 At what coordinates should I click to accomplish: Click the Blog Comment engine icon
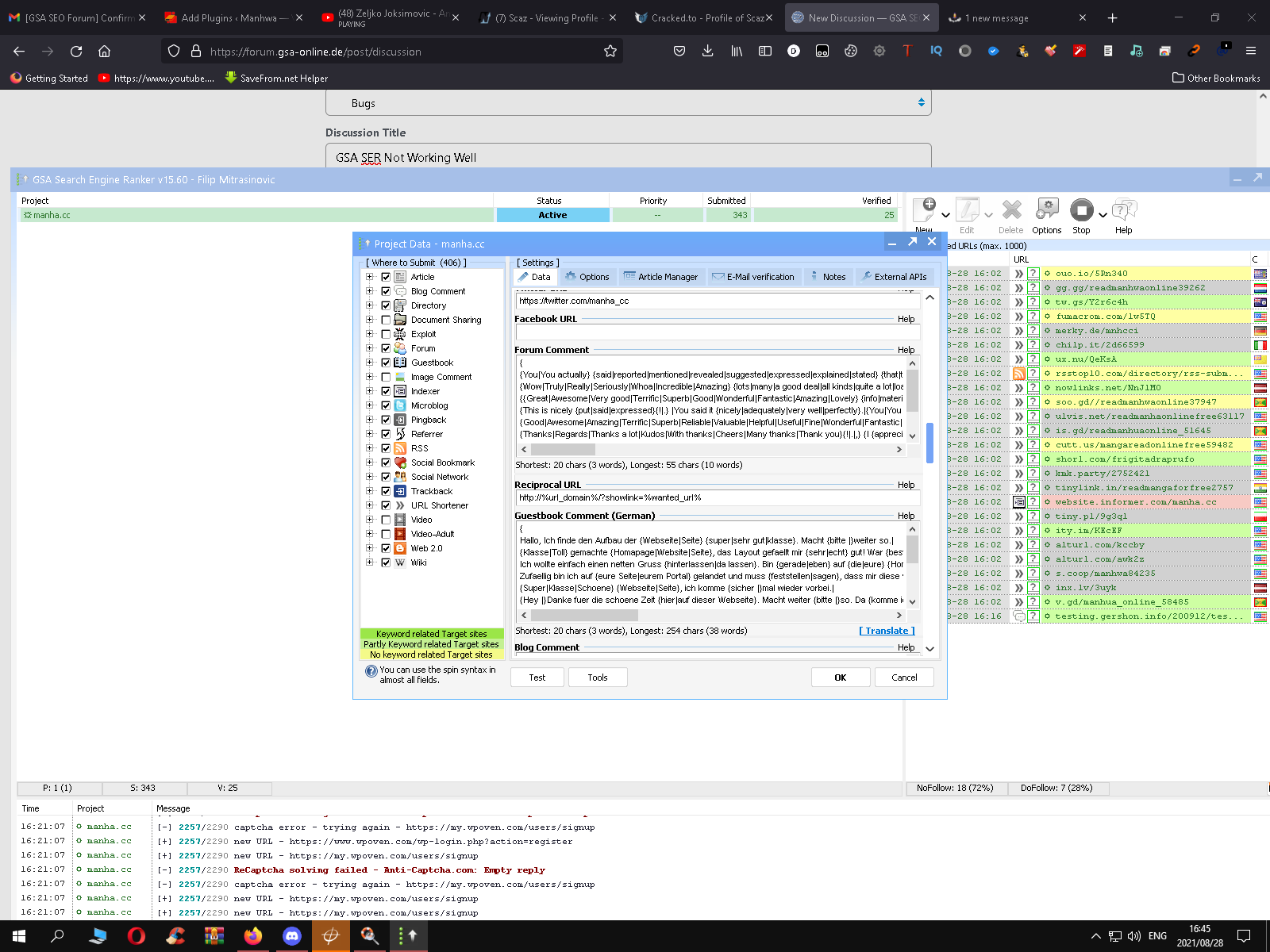tap(400, 291)
